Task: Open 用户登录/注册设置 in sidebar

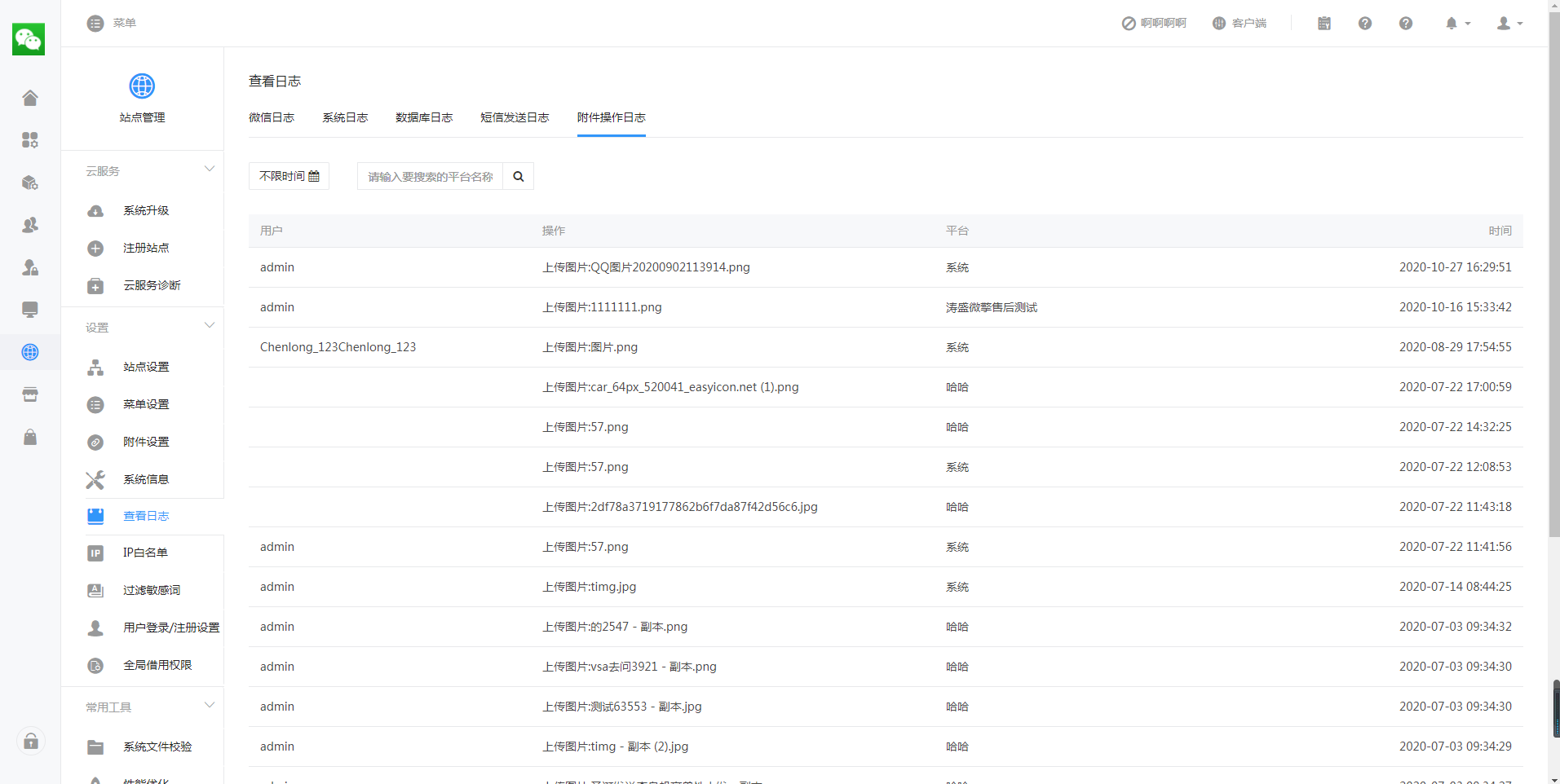Action: (x=171, y=628)
